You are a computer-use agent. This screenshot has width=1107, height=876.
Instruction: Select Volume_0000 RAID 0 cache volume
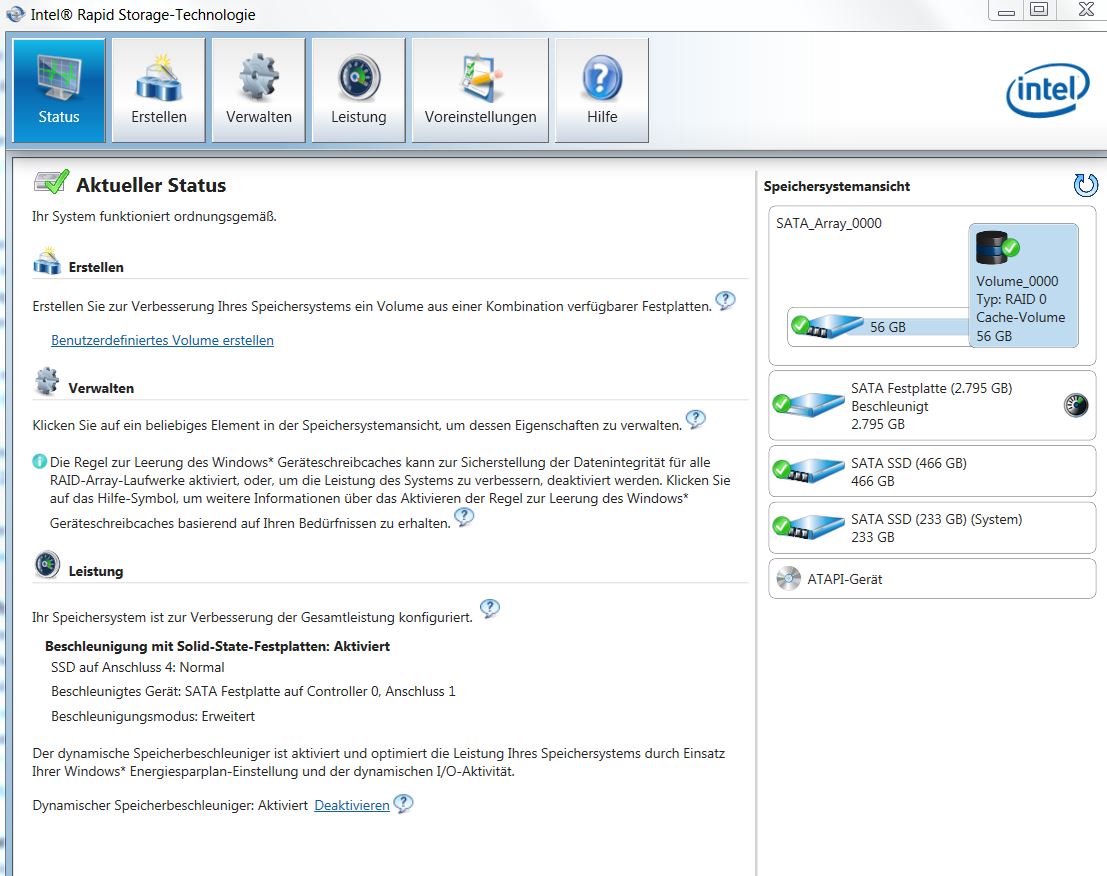(1024, 285)
